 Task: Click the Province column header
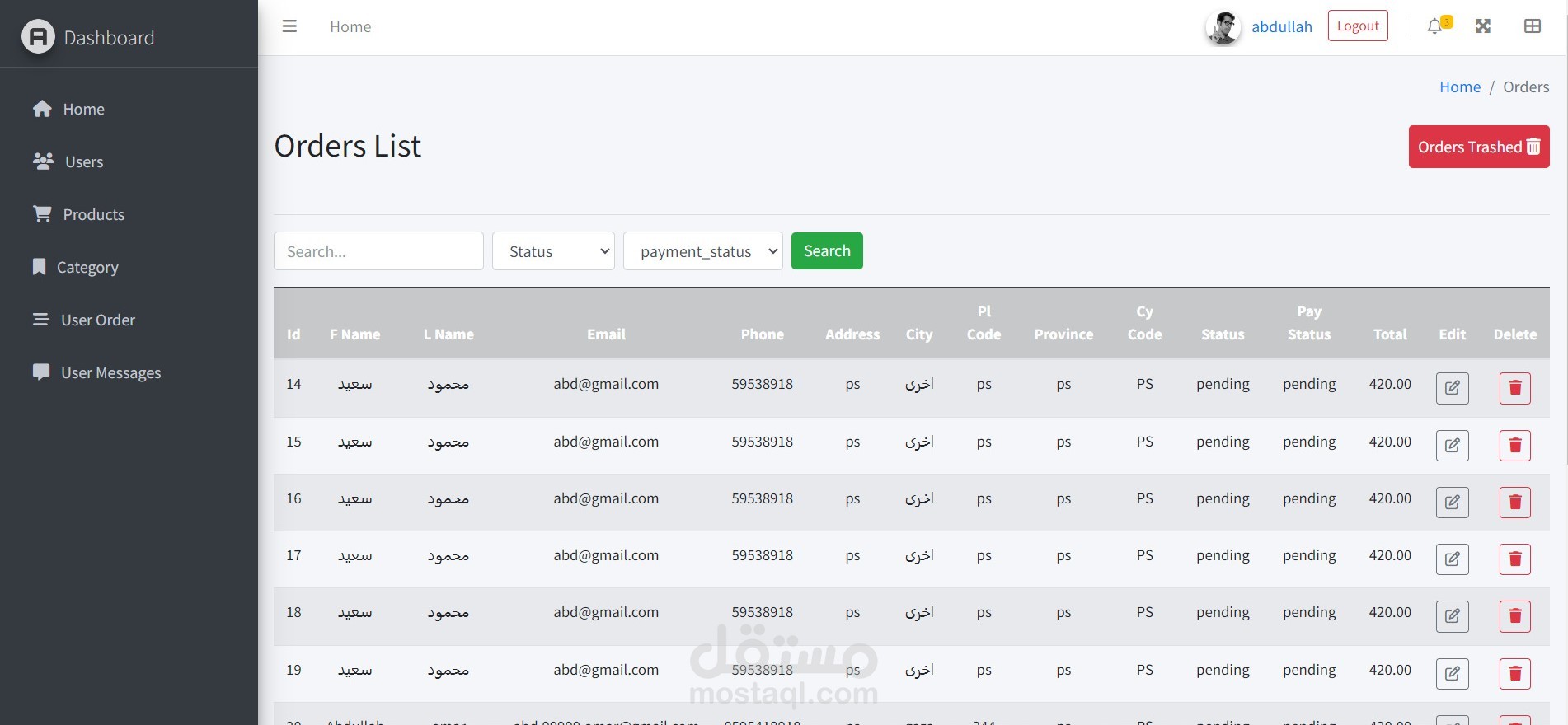1063,334
